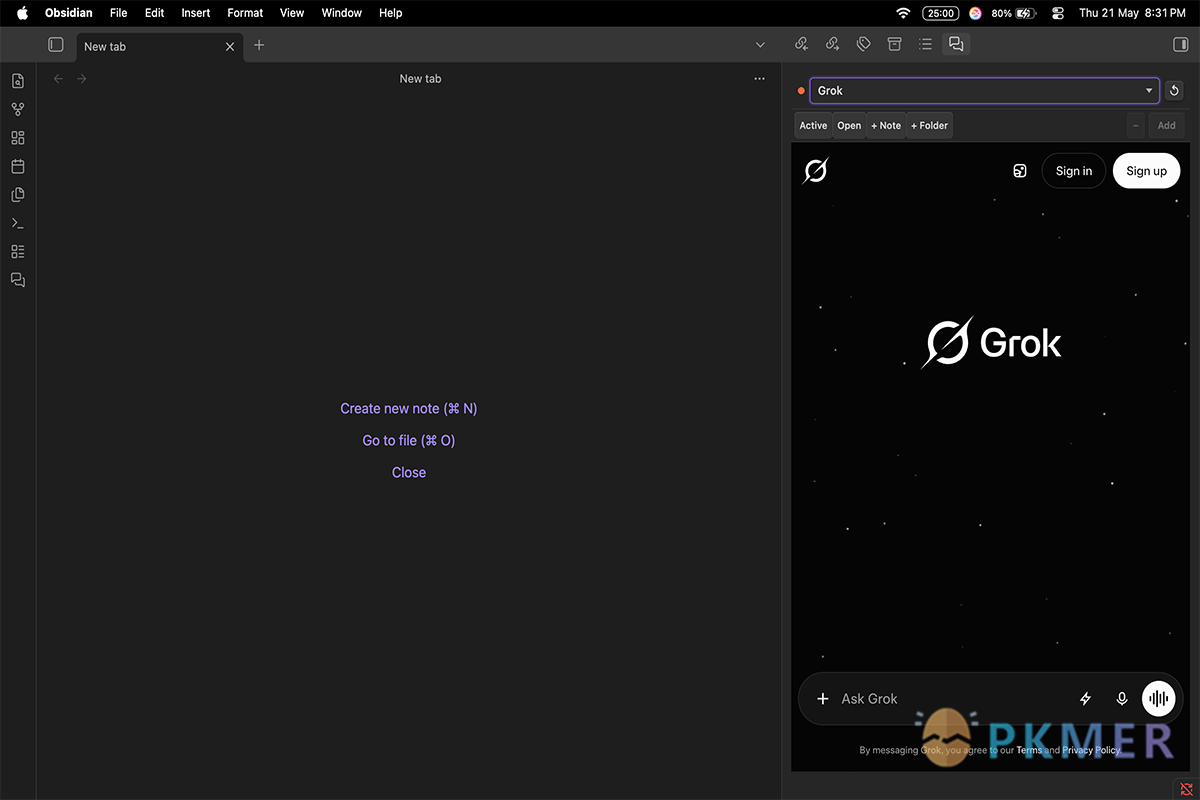This screenshot has height=800, width=1200.
Task: Start voice mode with waveform button
Action: (1159, 699)
